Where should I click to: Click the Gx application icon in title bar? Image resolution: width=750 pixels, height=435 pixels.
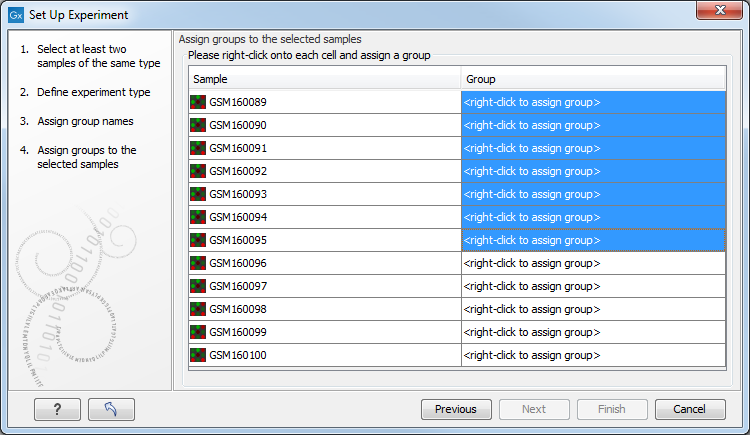pyautogui.click(x=15, y=16)
